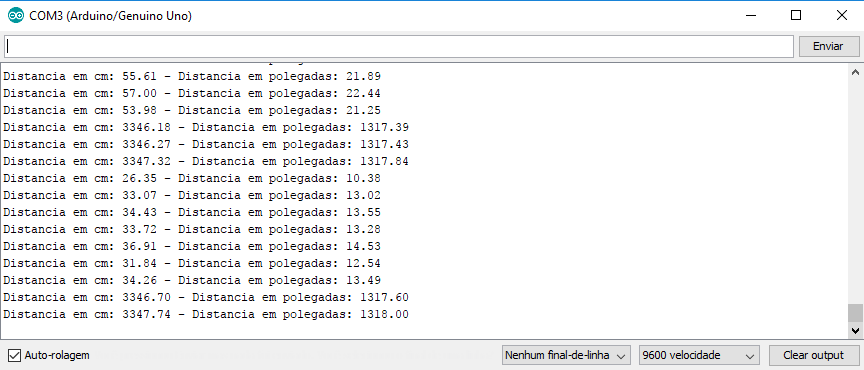Select the line with 33.72 cm reading
The width and height of the screenshot is (864, 370).
pyautogui.click(x=192, y=229)
